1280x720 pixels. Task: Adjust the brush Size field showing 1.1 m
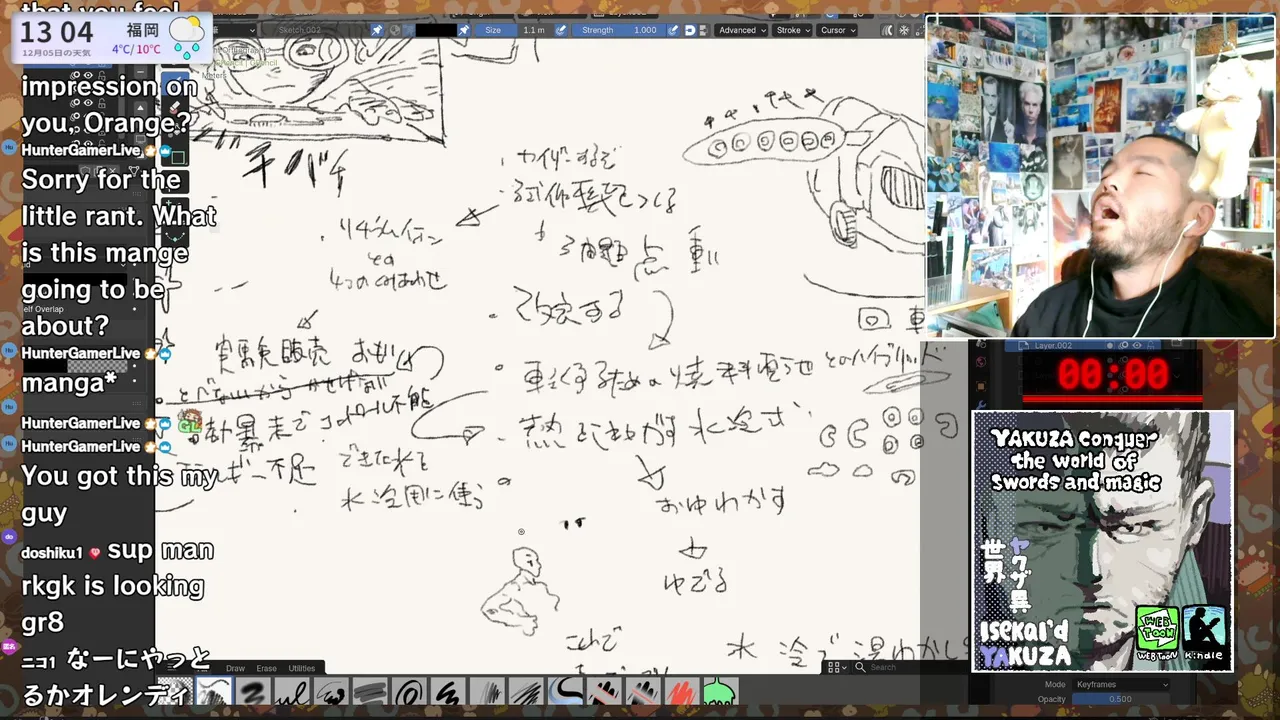(515, 30)
